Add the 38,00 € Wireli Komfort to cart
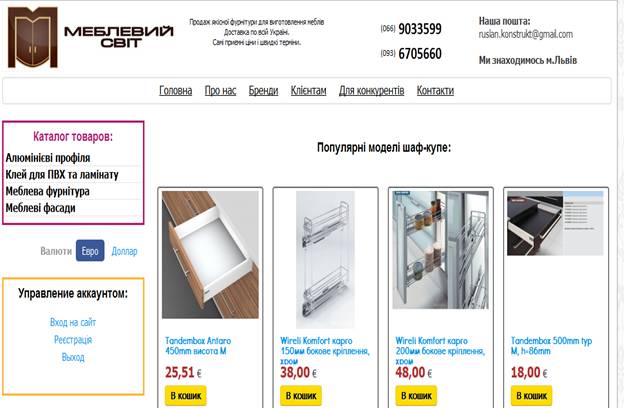624x408 pixels. (301, 396)
